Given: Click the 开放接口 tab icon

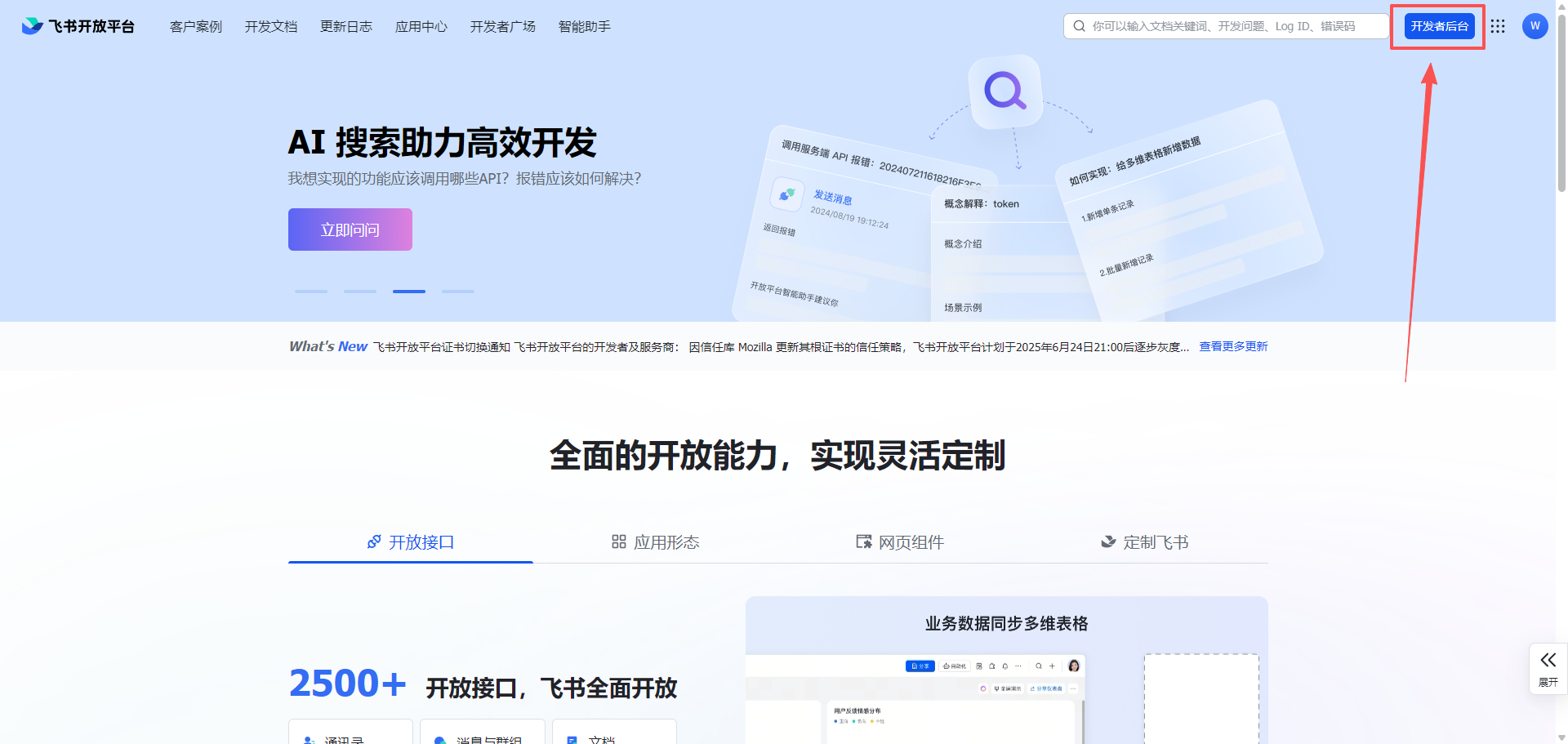Looking at the screenshot, I should click(x=374, y=542).
